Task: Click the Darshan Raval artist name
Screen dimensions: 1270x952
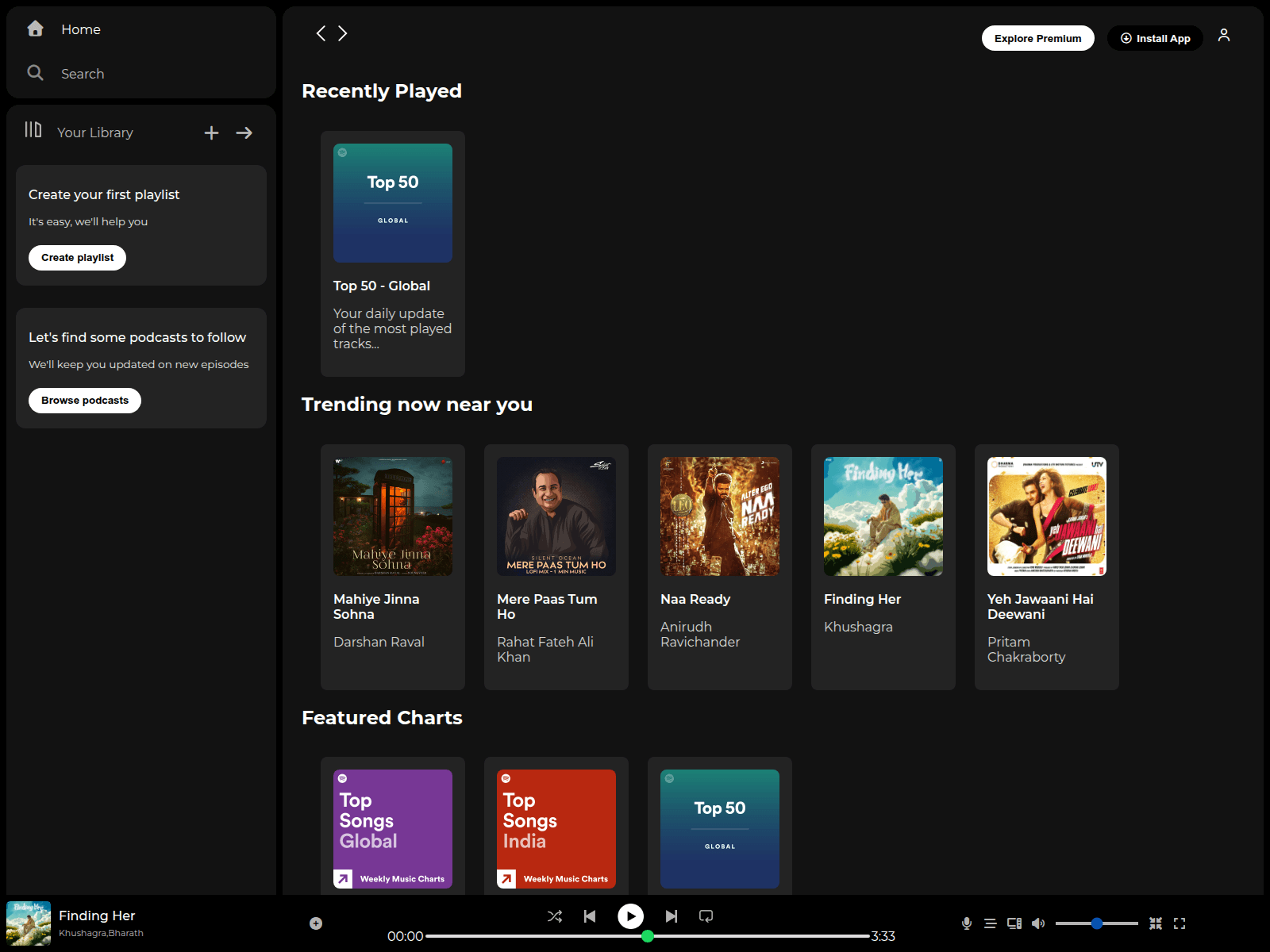Action: click(379, 642)
